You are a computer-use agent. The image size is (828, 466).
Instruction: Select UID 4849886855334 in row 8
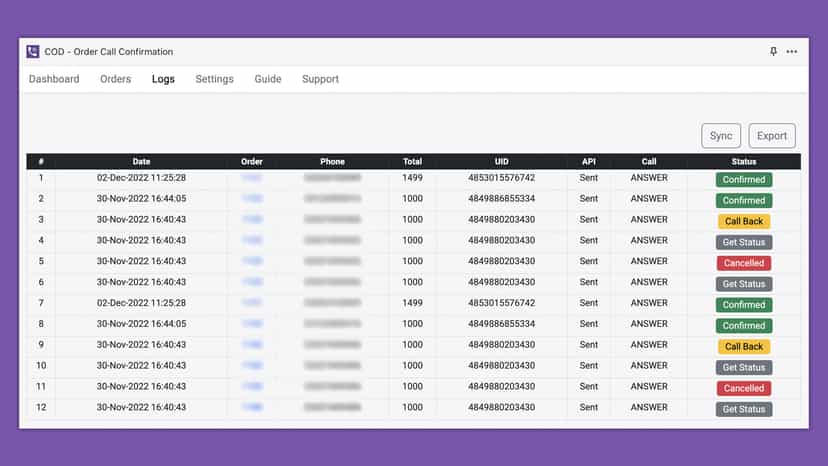[x=502, y=324]
